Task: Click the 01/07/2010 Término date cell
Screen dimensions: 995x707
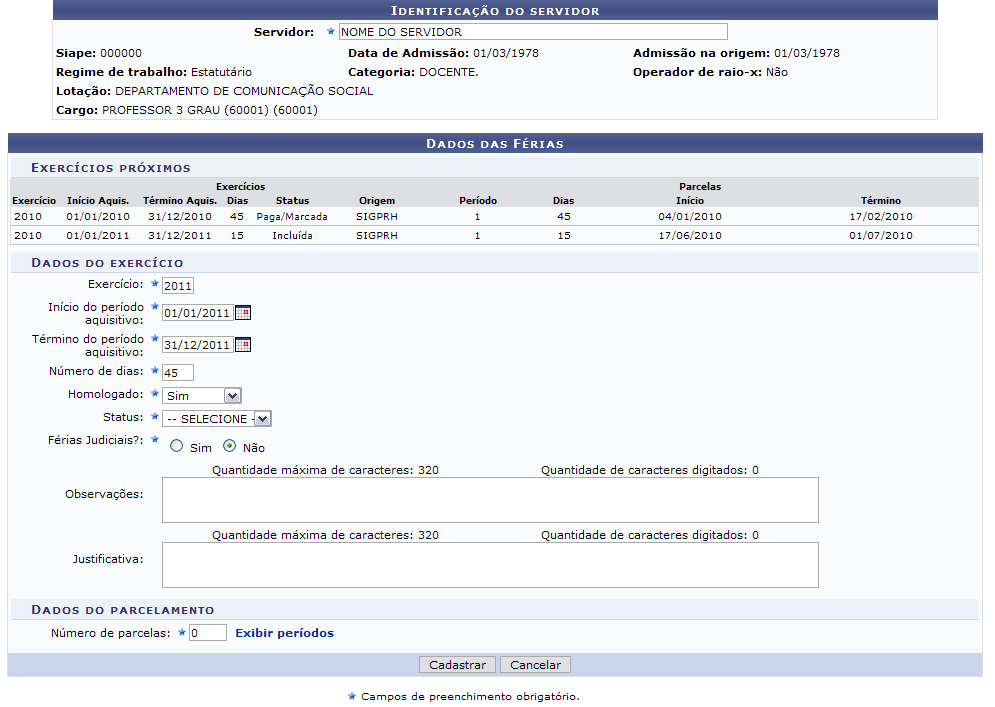Action: pos(880,236)
